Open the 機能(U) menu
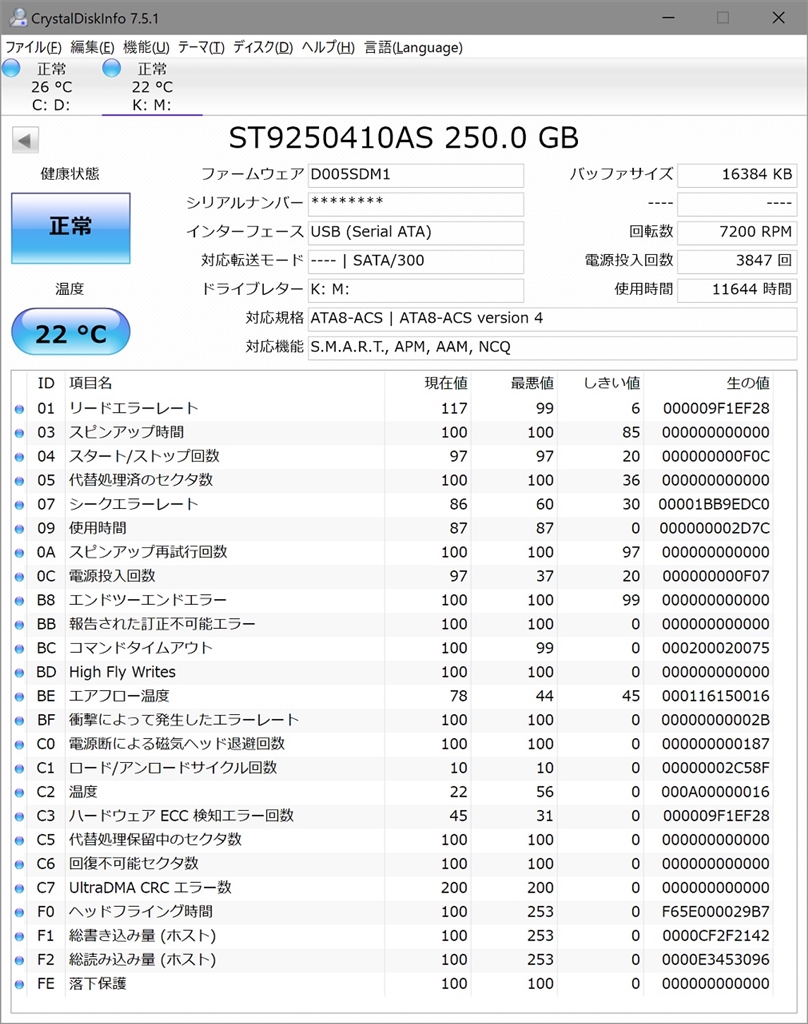This screenshot has width=808, height=1024. [x=146, y=47]
